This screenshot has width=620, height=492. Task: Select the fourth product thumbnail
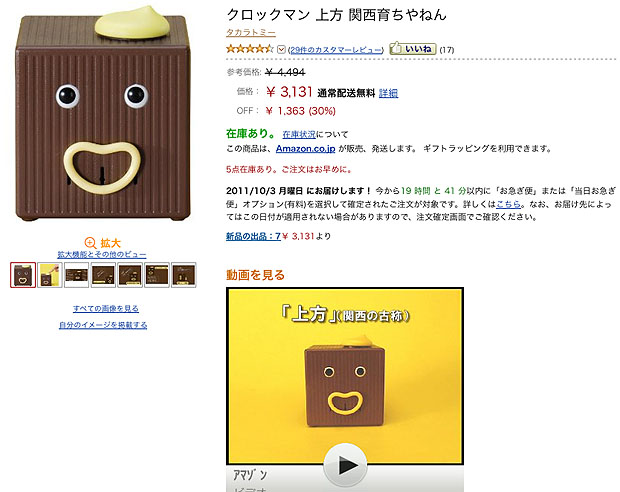coord(103,275)
